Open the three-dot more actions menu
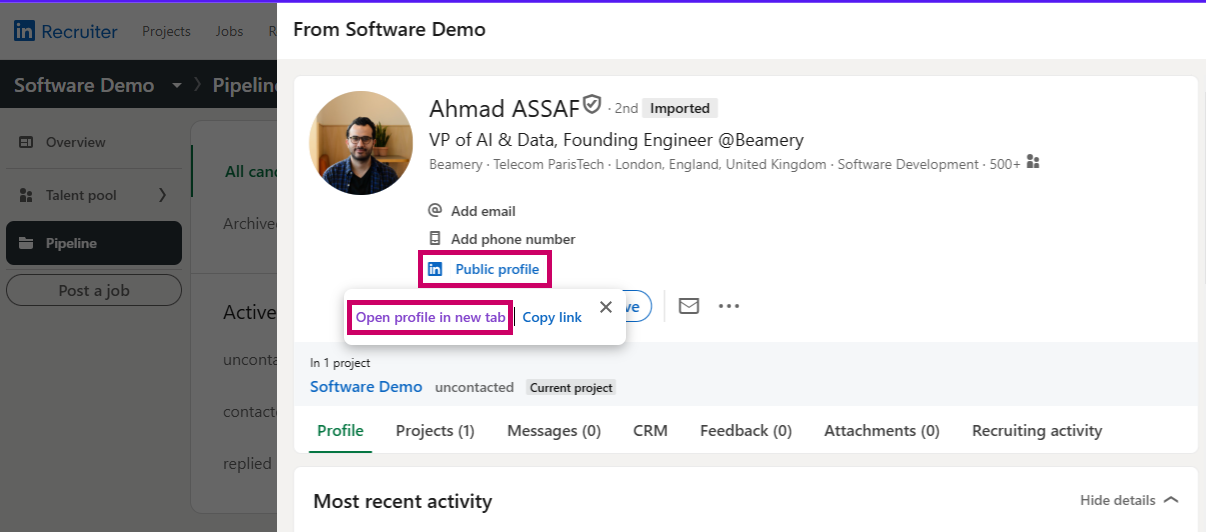This screenshot has height=532, width=1206. [729, 306]
